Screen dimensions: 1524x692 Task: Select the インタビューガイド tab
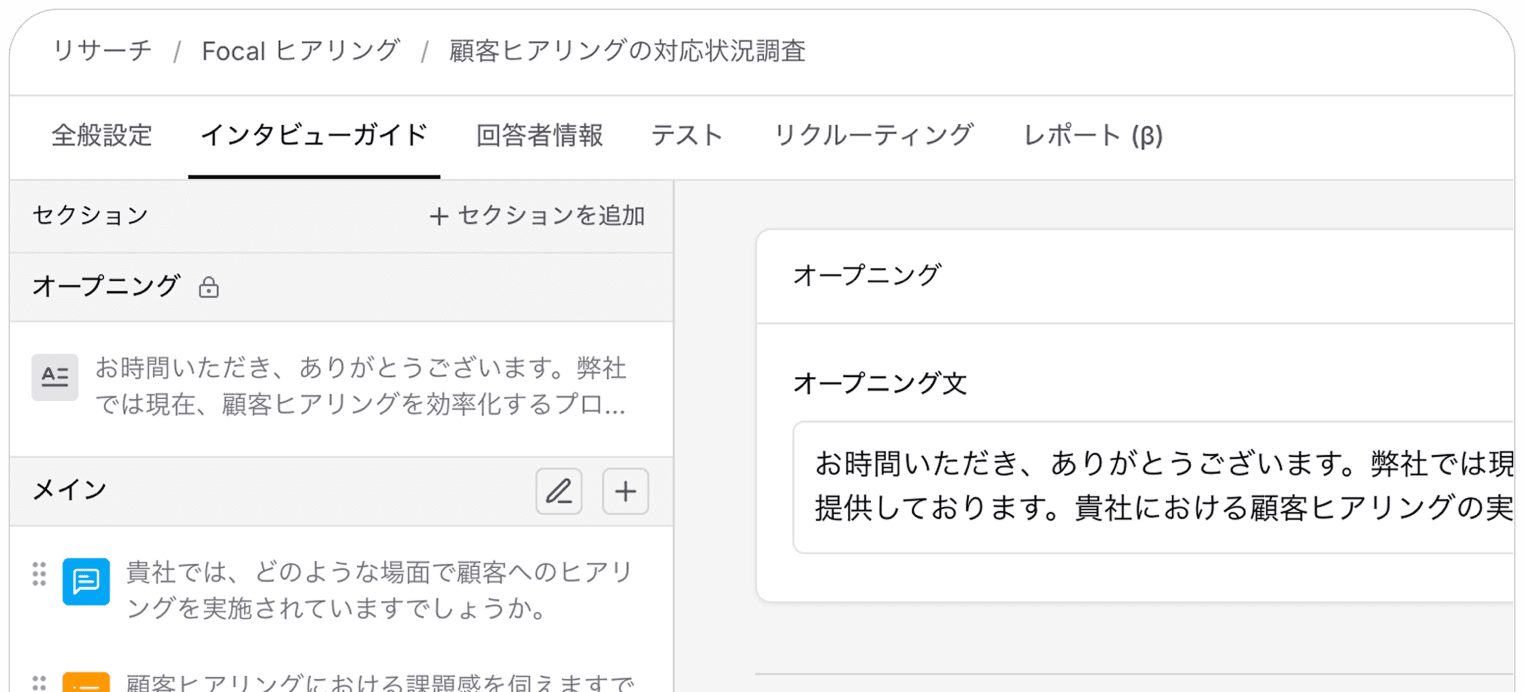[314, 135]
